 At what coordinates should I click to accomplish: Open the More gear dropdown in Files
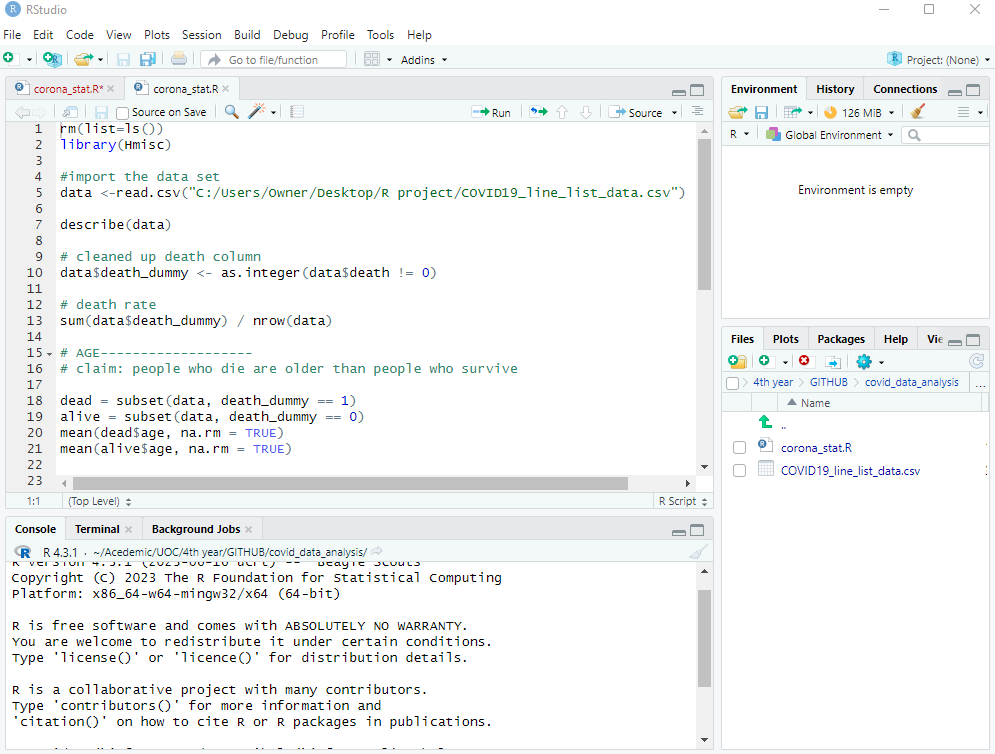click(x=870, y=362)
